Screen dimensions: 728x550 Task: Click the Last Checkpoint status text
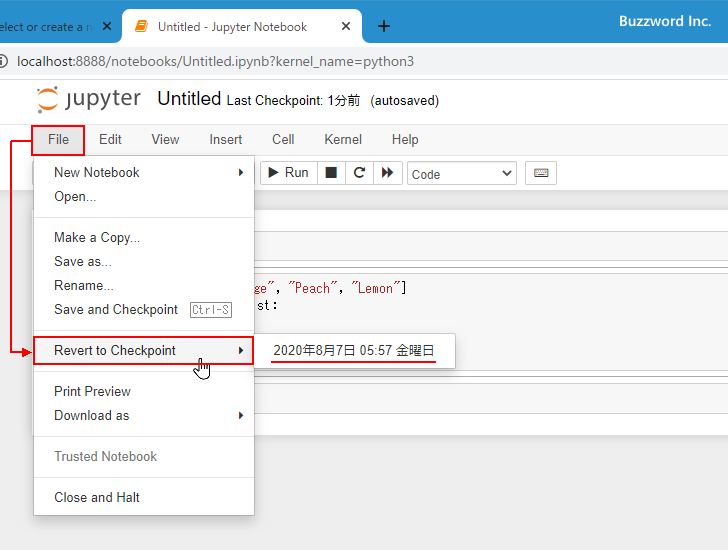coord(293,100)
